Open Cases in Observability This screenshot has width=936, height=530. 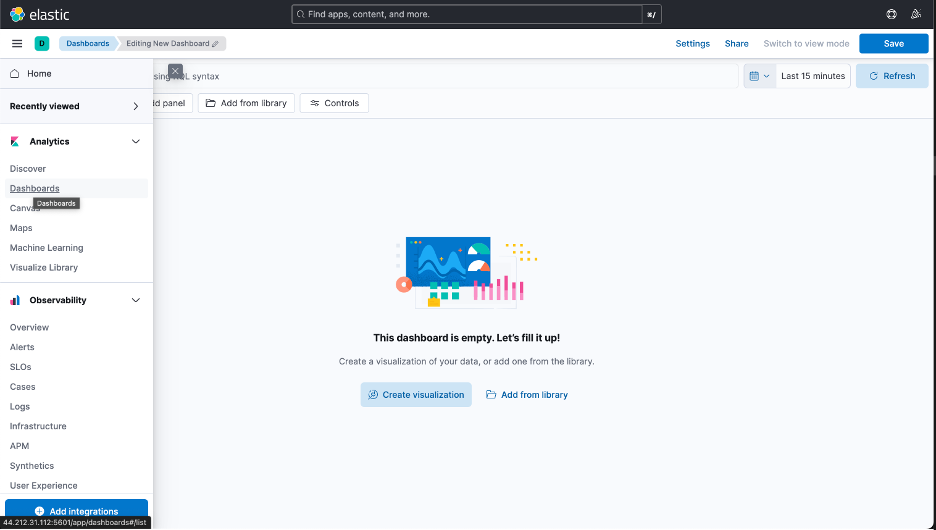pos(23,387)
